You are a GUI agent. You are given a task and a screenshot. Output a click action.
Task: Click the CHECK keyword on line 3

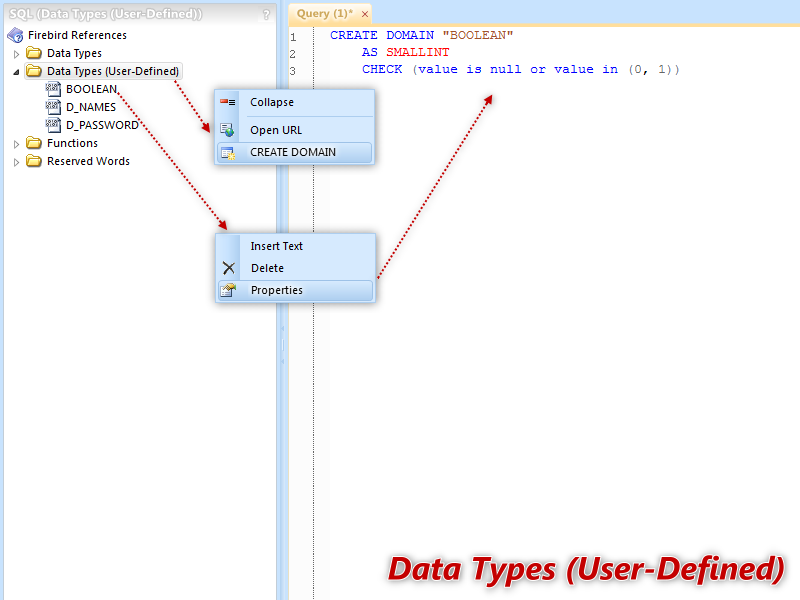(x=382, y=69)
